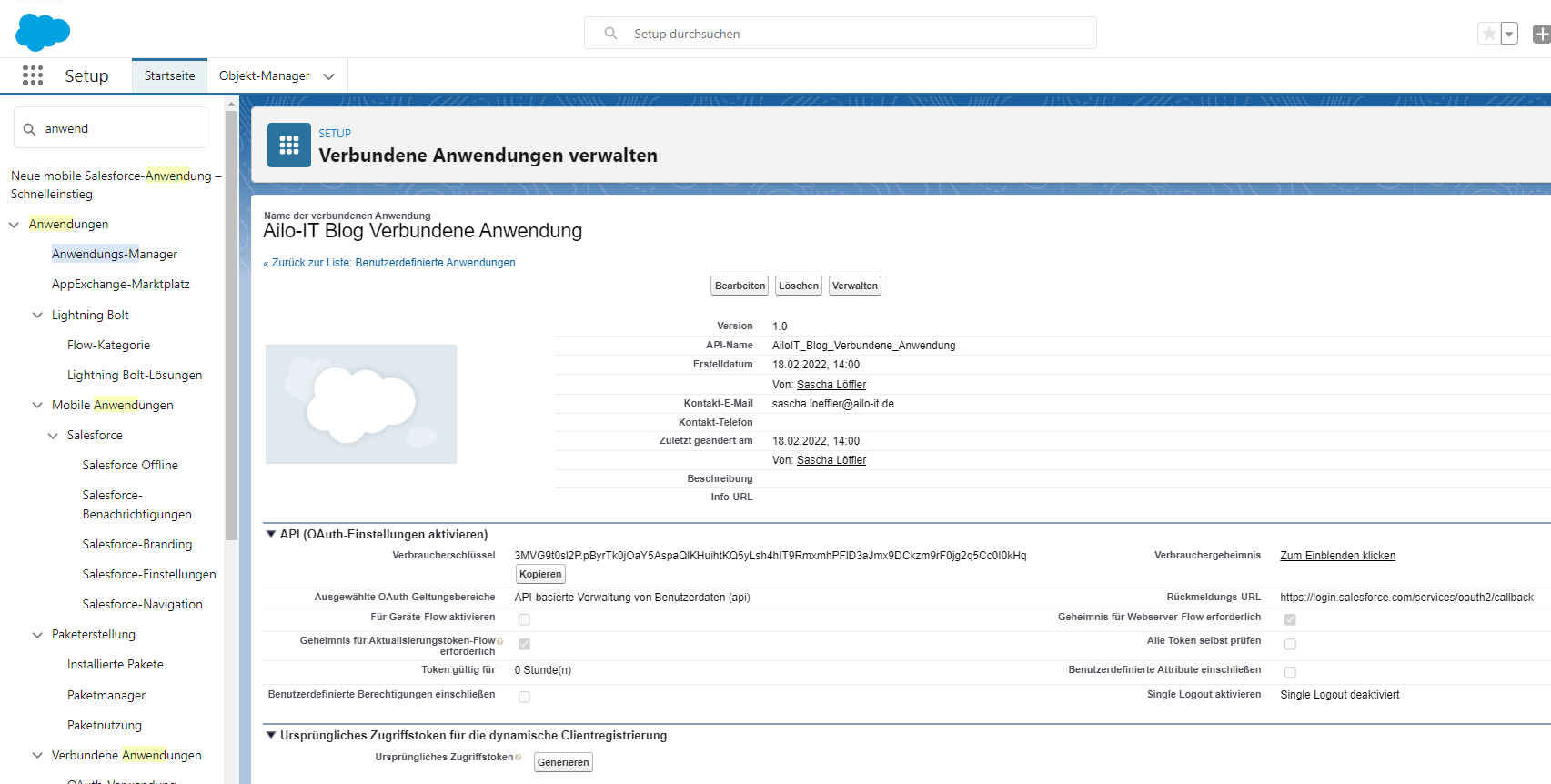Image resolution: width=1551 pixels, height=784 pixels.
Task: Toggle Benutzerdefinierte Attribute einschließen checkbox
Action: pos(1290,672)
